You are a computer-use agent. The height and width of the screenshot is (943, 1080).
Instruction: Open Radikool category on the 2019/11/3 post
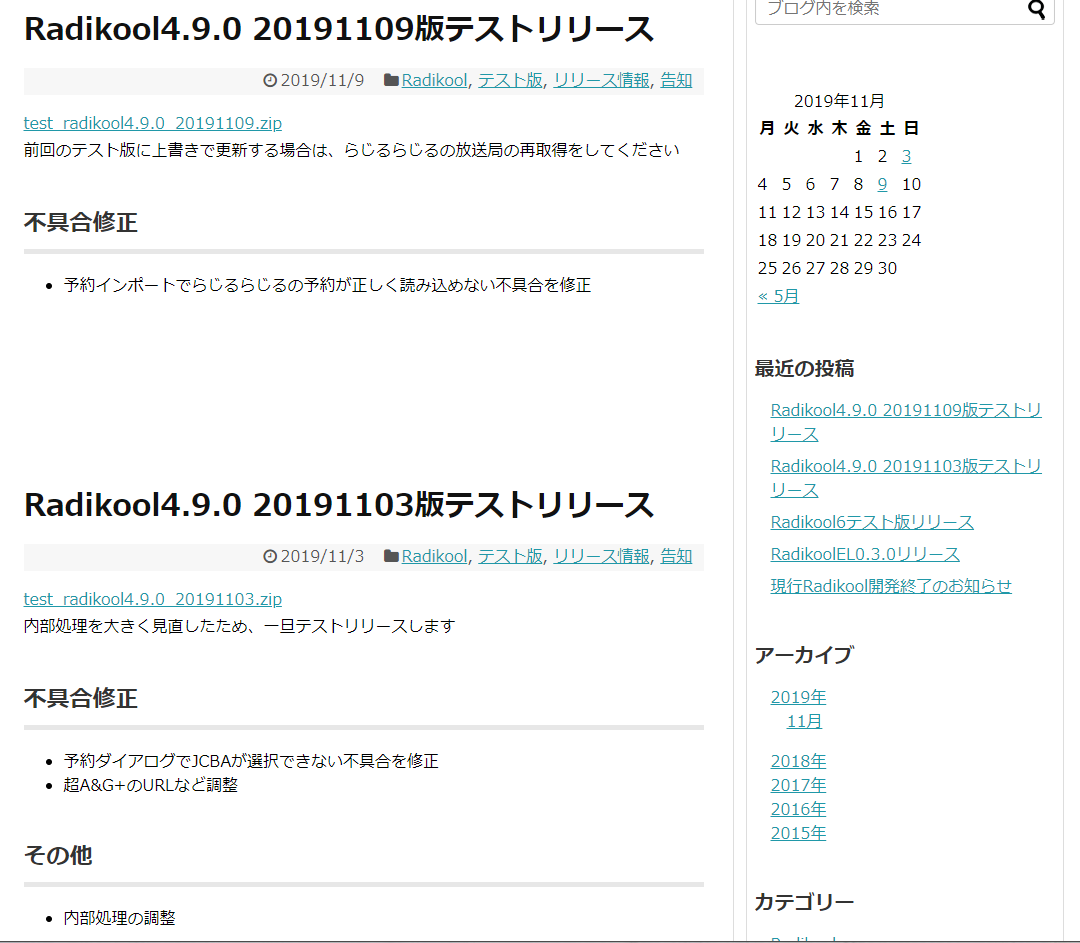click(x=434, y=556)
